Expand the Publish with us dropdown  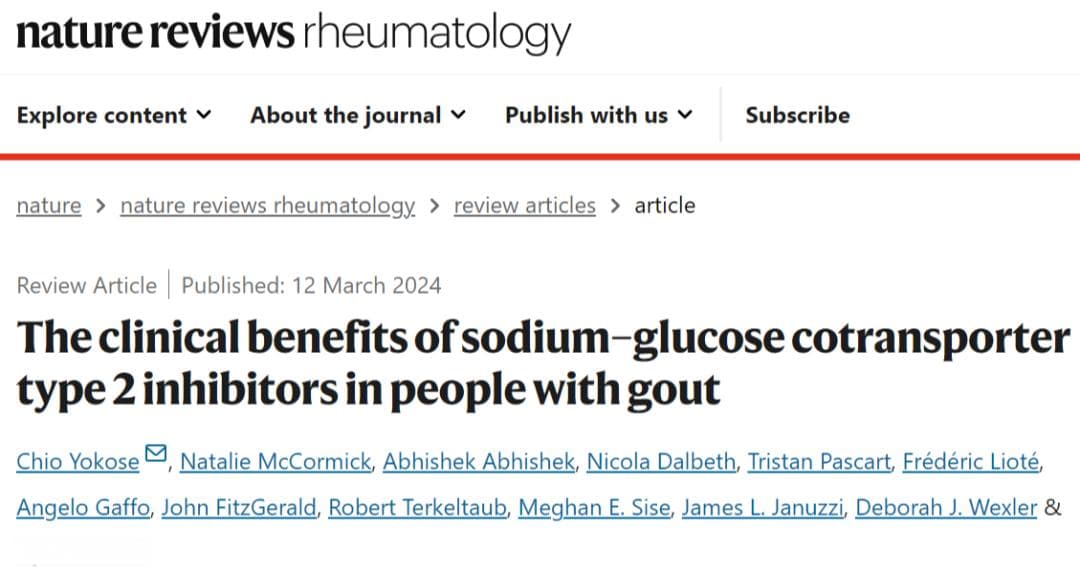(x=599, y=115)
